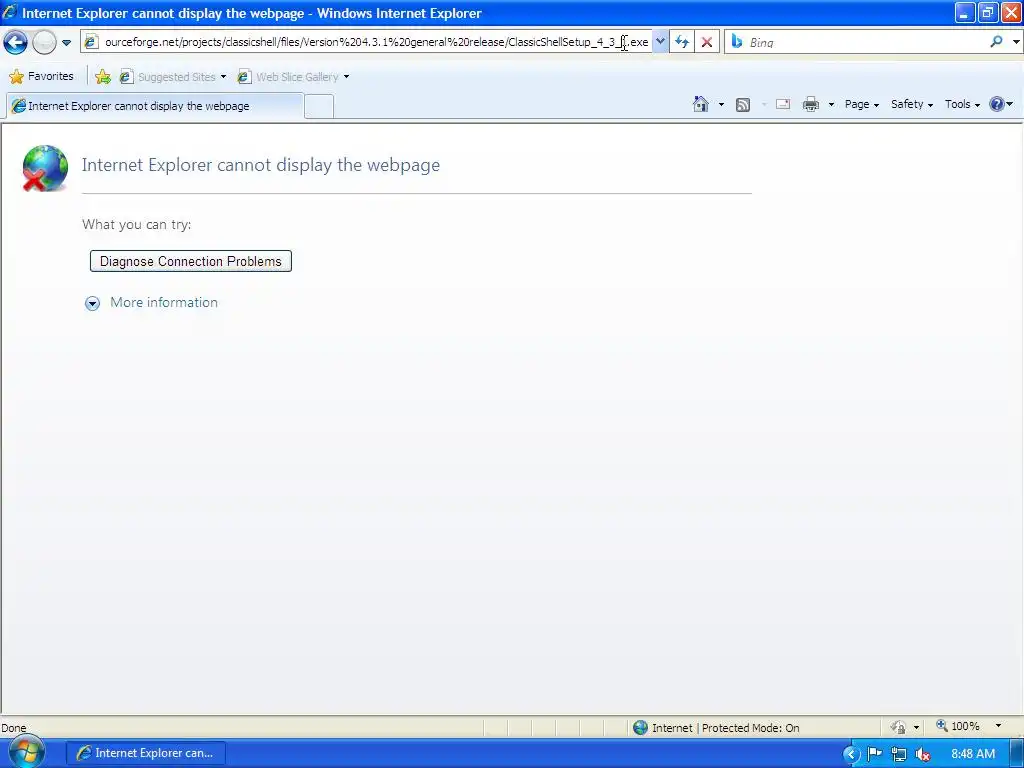Open the Windows Start orb

coord(26,753)
